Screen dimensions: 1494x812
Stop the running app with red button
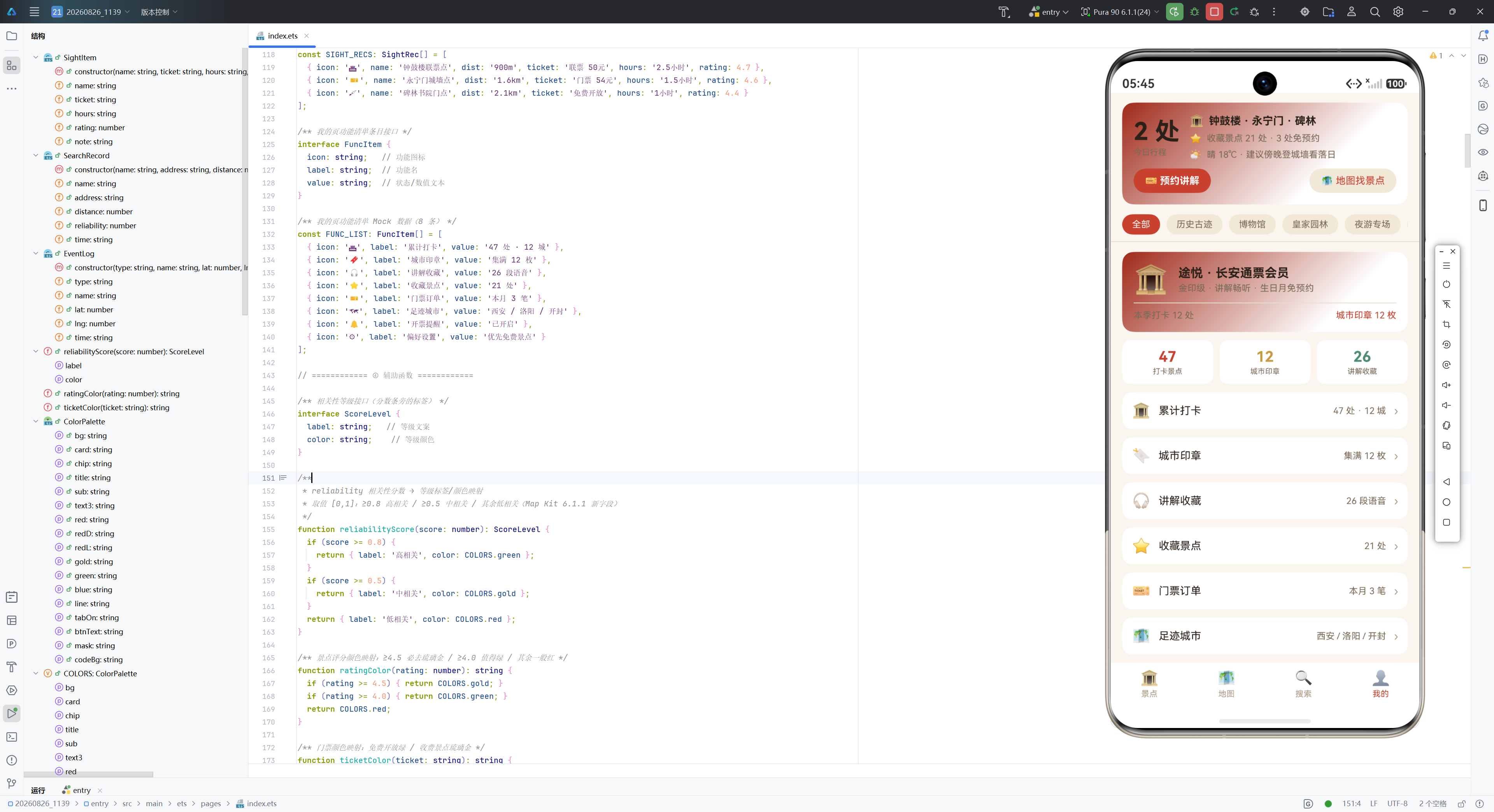(1214, 12)
